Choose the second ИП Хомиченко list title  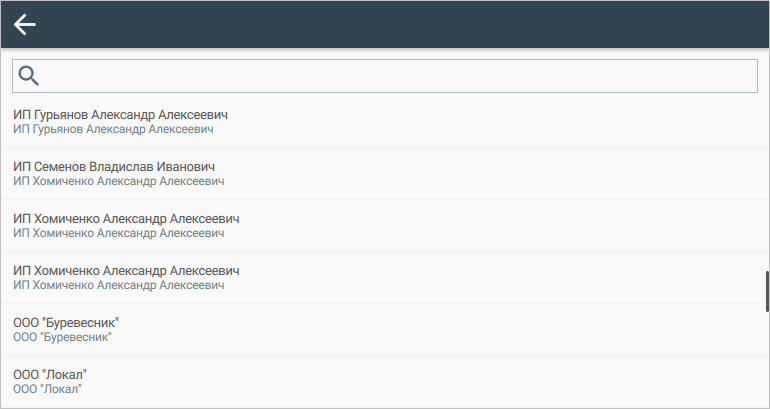127,270
